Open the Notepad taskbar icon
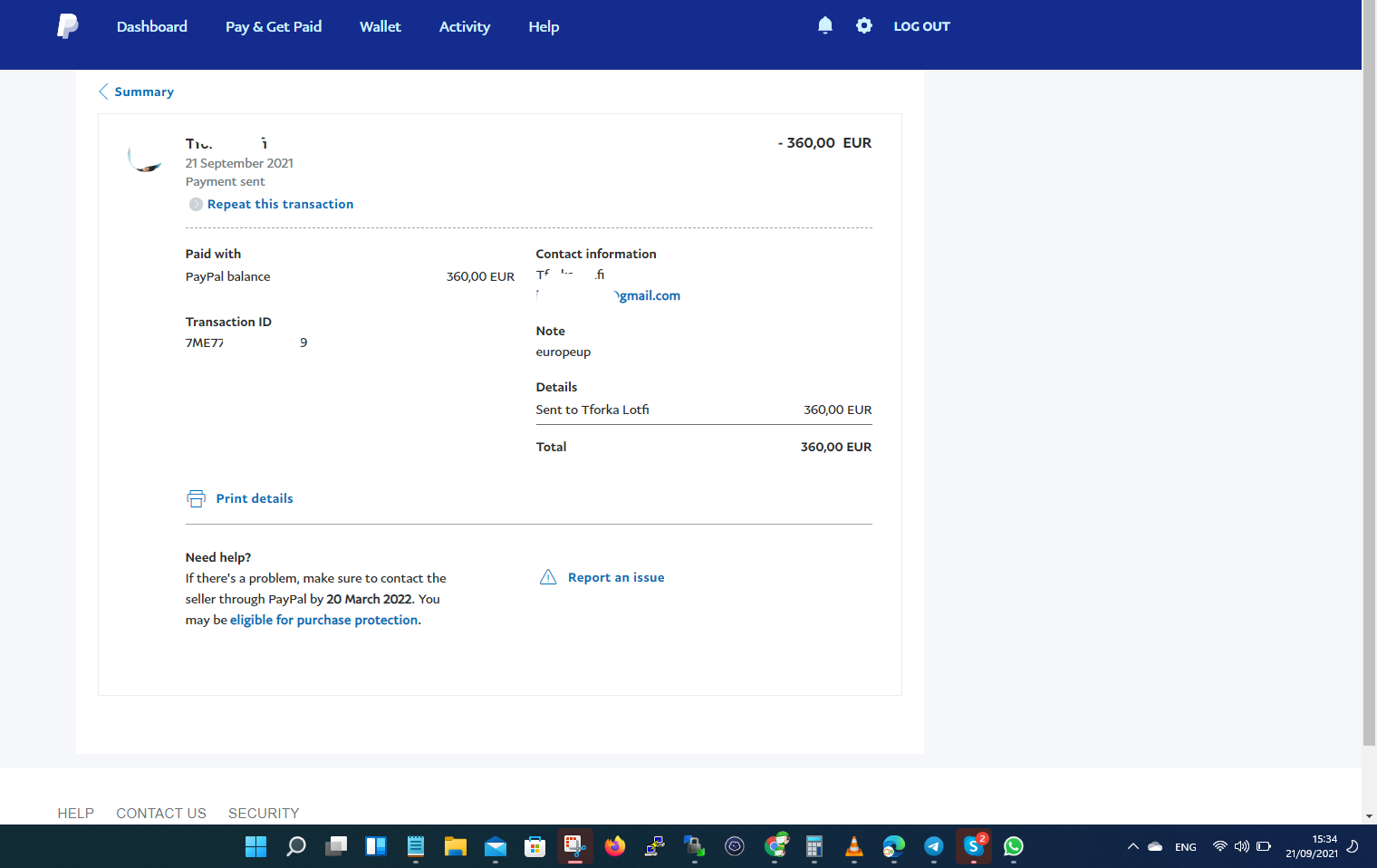 (x=416, y=846)
